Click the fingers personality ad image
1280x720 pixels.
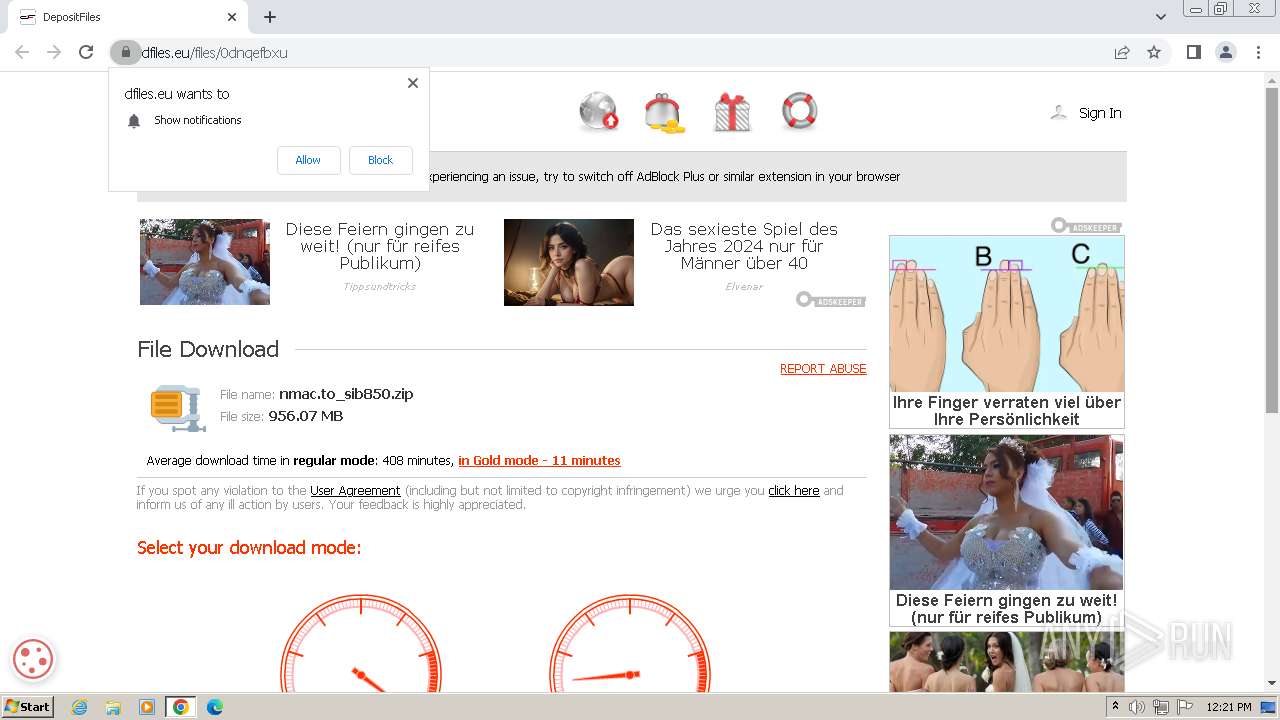[x=1007, y=314]
